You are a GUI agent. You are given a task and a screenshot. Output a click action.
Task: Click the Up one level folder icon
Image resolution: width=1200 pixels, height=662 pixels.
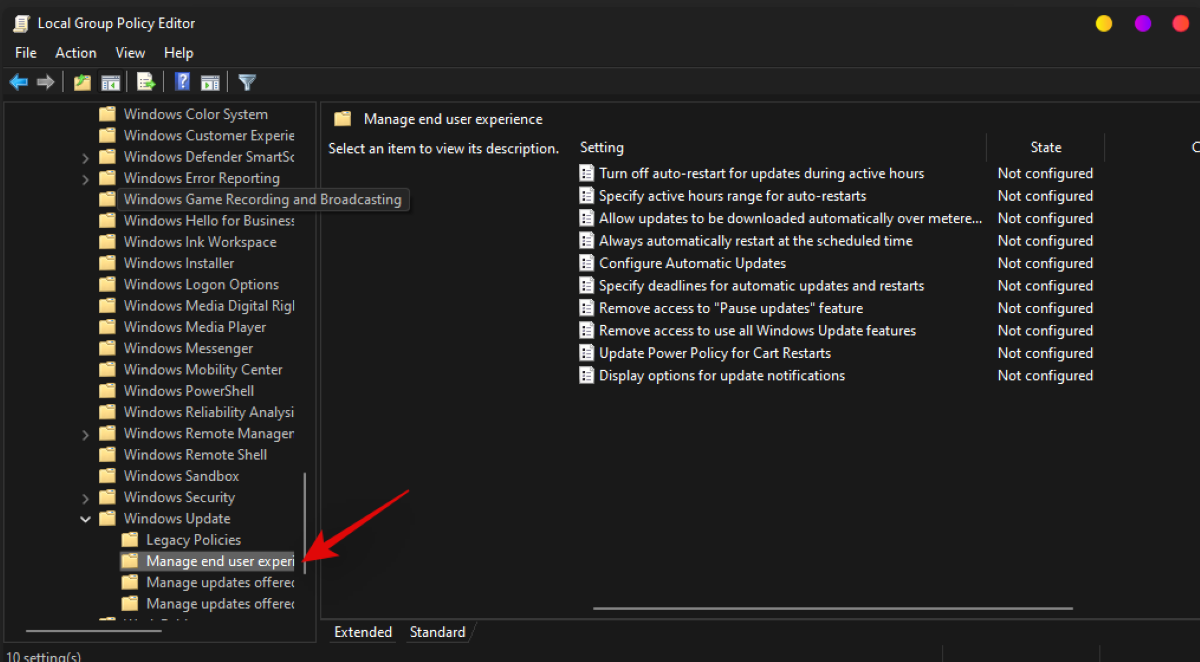point(82,82)
